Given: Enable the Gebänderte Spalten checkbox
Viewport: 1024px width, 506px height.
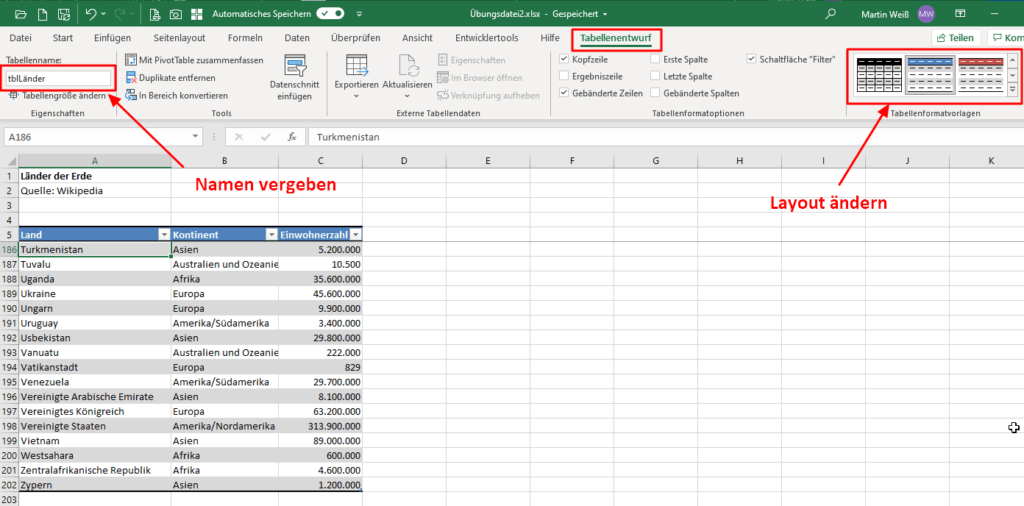Looking at the screenshot, I should (x=655, y=93).
